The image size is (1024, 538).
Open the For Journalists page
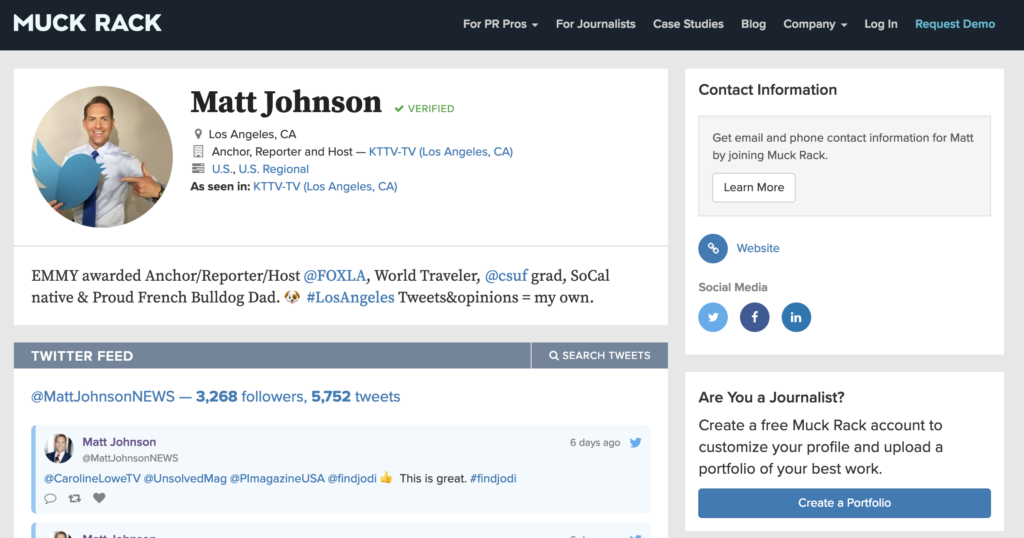click(596, 24)
